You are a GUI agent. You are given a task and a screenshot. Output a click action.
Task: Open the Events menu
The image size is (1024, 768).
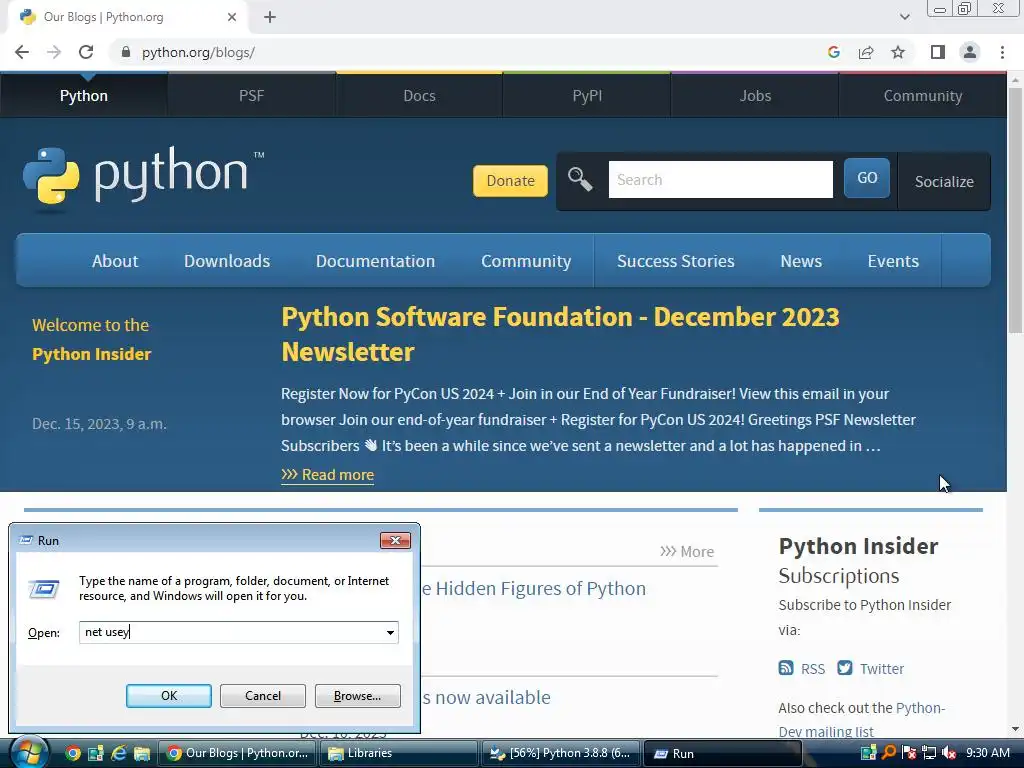(x=893, y=261)
